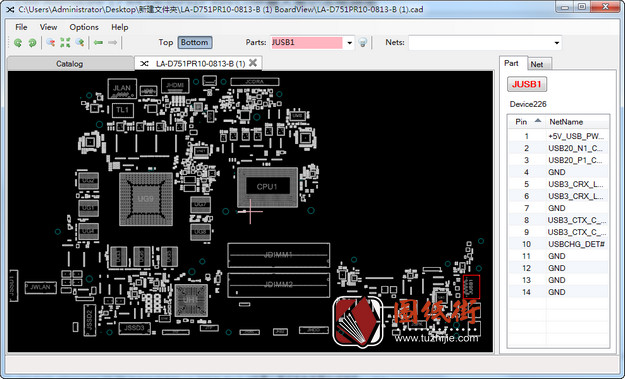Screen dimensions: 625x379
Task: Select pin 12 GND row
Action: click(x=558, y=268)
